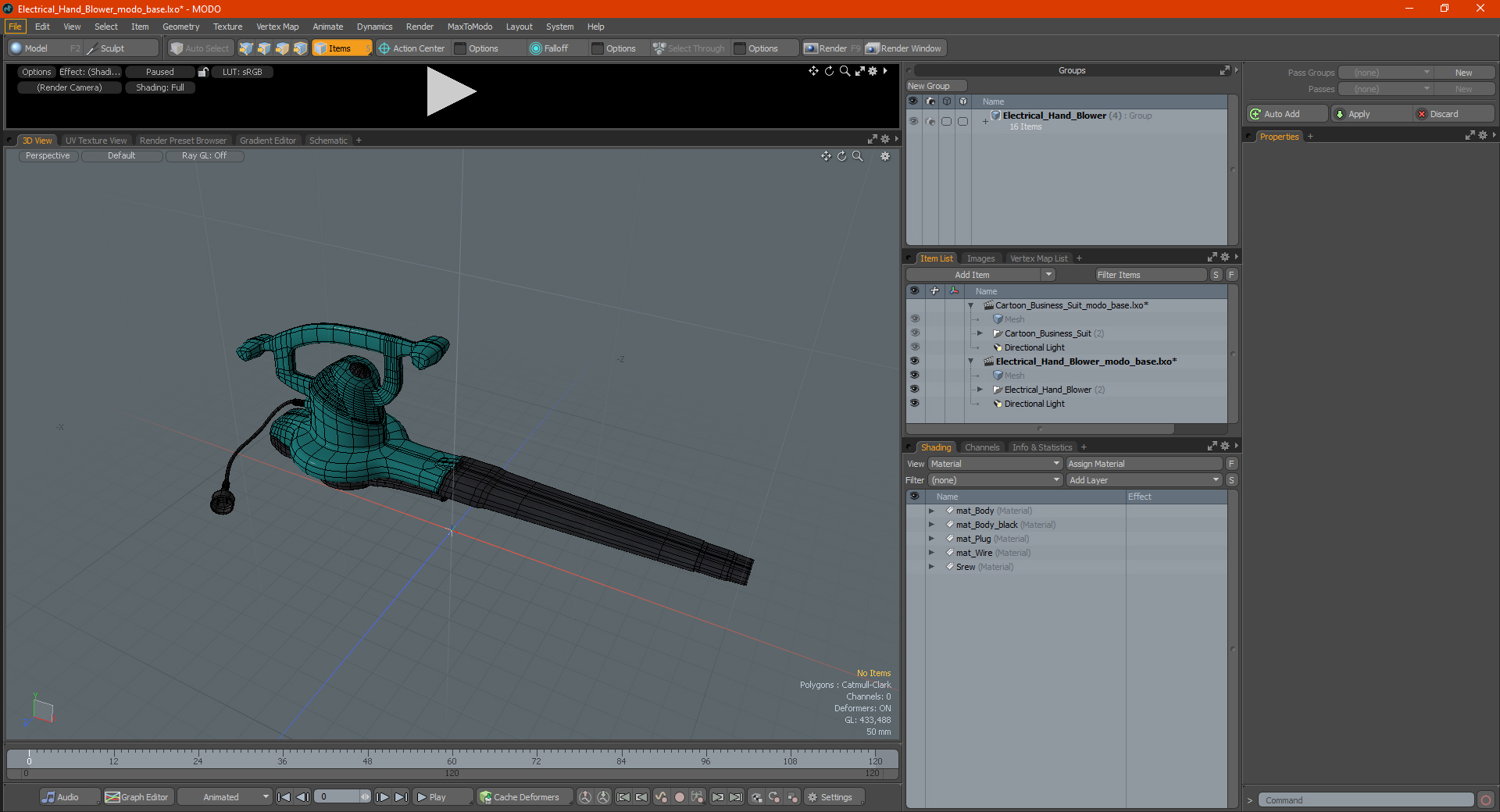Click Assign Material button

1144,464
